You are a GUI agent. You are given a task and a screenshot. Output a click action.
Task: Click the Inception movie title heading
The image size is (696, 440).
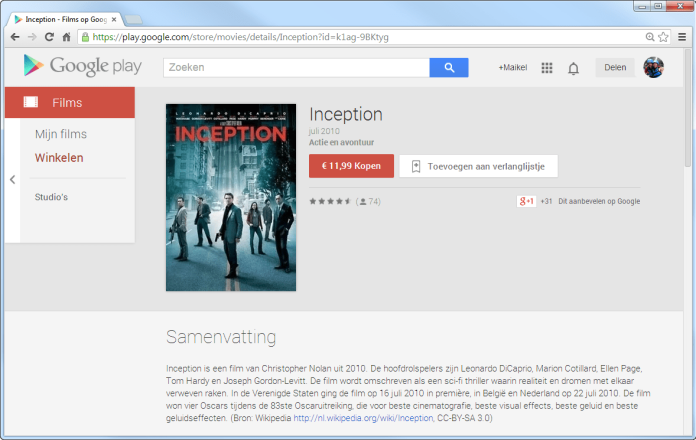(x=346, y=115)
